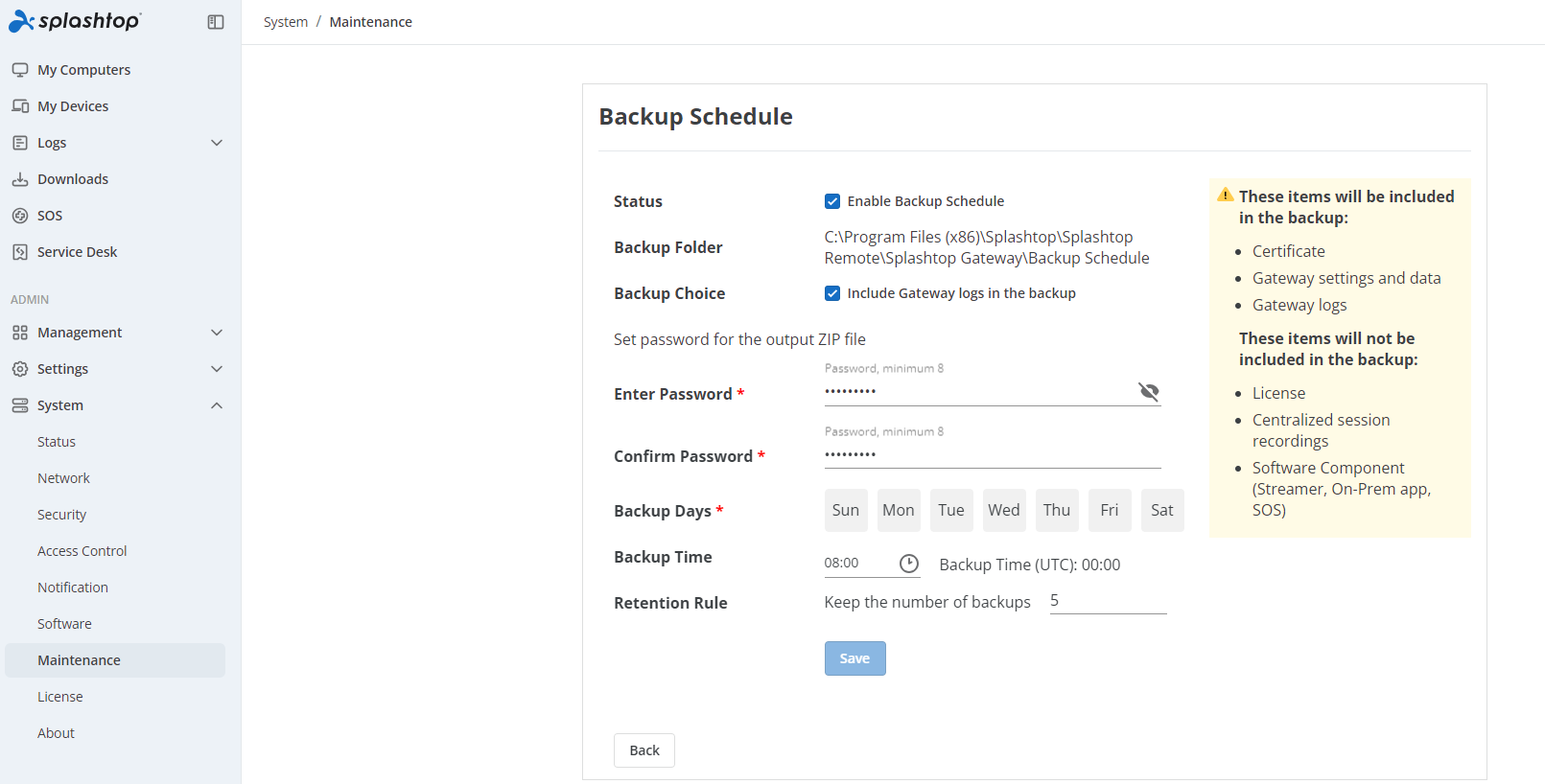The width and height of the screenshot is (1545, 784).
Task: Click the SOS lifebuoy icon
Action: click(20, 216)
